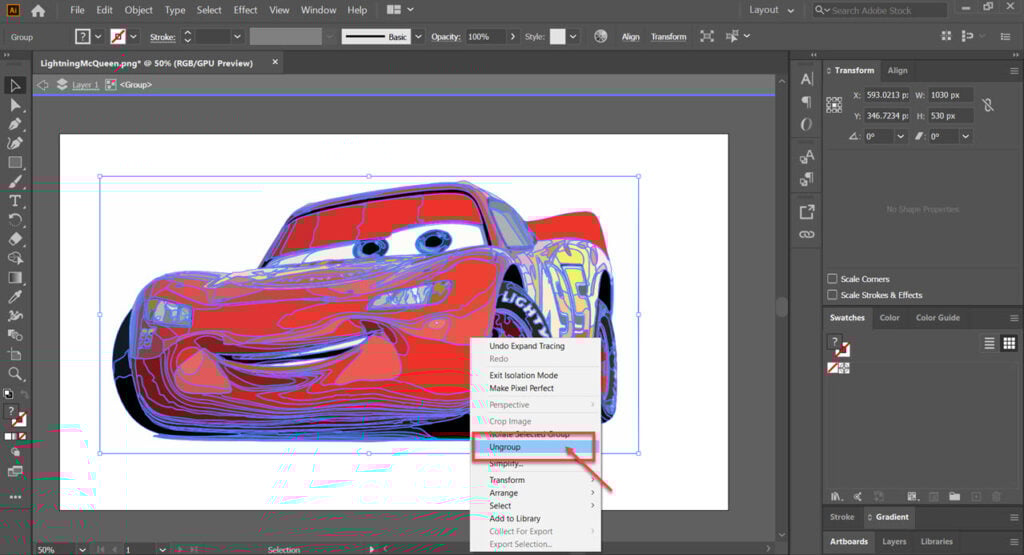The width and height of the screenshot is (1024, 555).
Task: Select the Gradient tool
Action: [14, 278]
